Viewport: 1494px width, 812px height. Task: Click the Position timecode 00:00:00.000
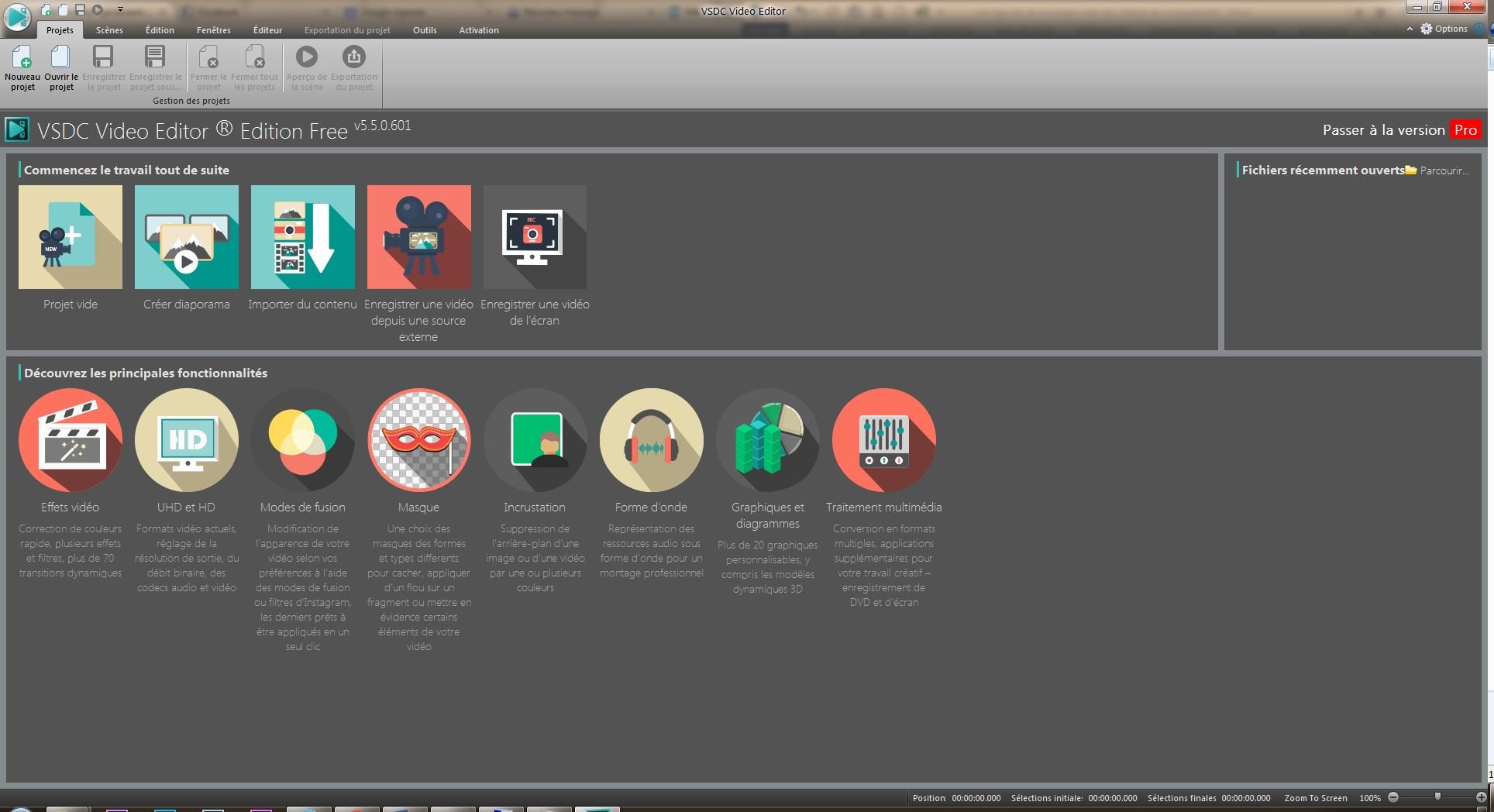[976, 798]
